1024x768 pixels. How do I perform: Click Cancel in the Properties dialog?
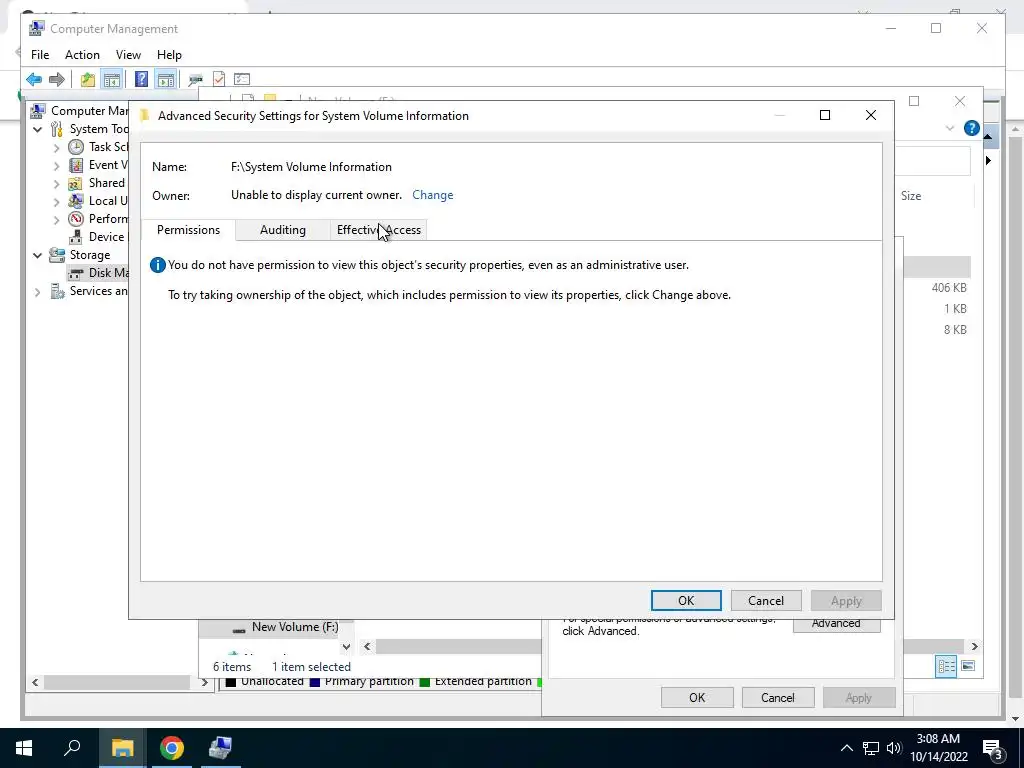click(x=778, y=697)
